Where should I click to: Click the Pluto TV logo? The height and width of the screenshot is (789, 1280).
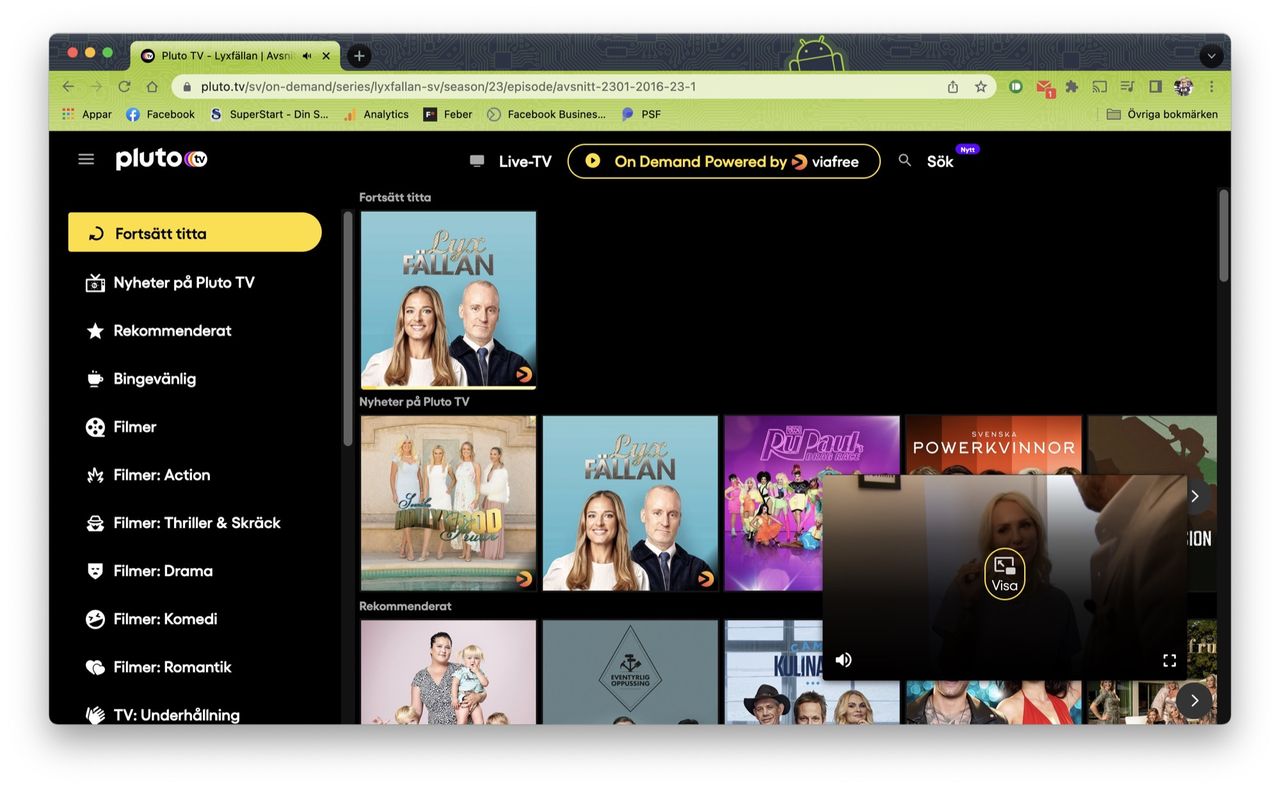(161, 159)
